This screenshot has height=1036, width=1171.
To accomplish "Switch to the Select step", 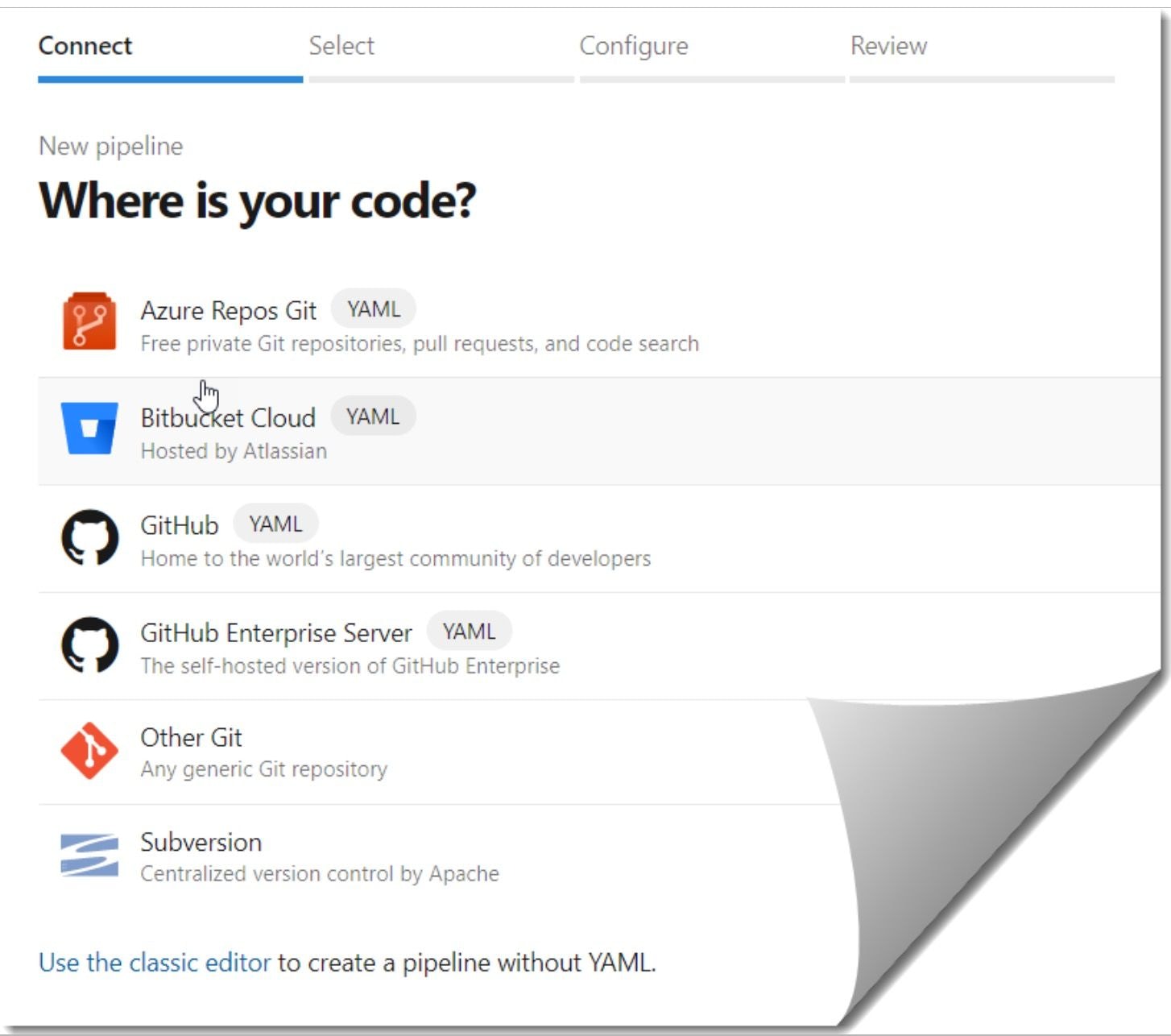I will coord(341,46).
